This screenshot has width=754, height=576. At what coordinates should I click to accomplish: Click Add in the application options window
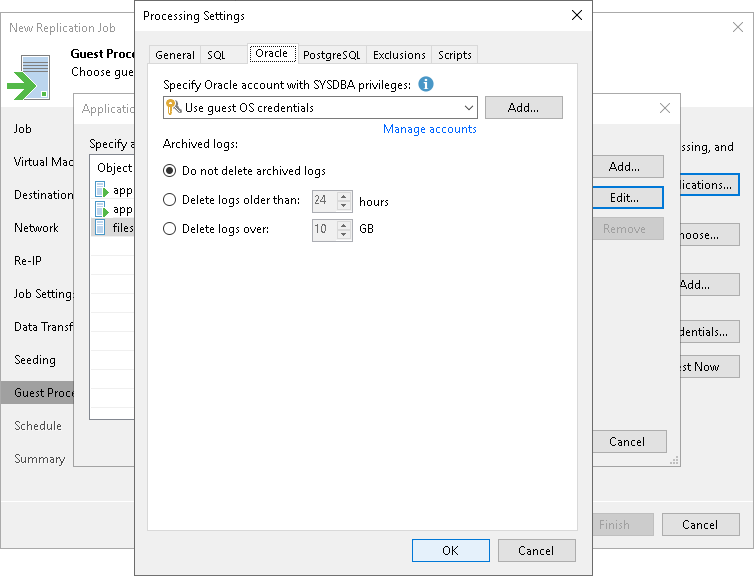pyautogui.click(x=627, y=167)
